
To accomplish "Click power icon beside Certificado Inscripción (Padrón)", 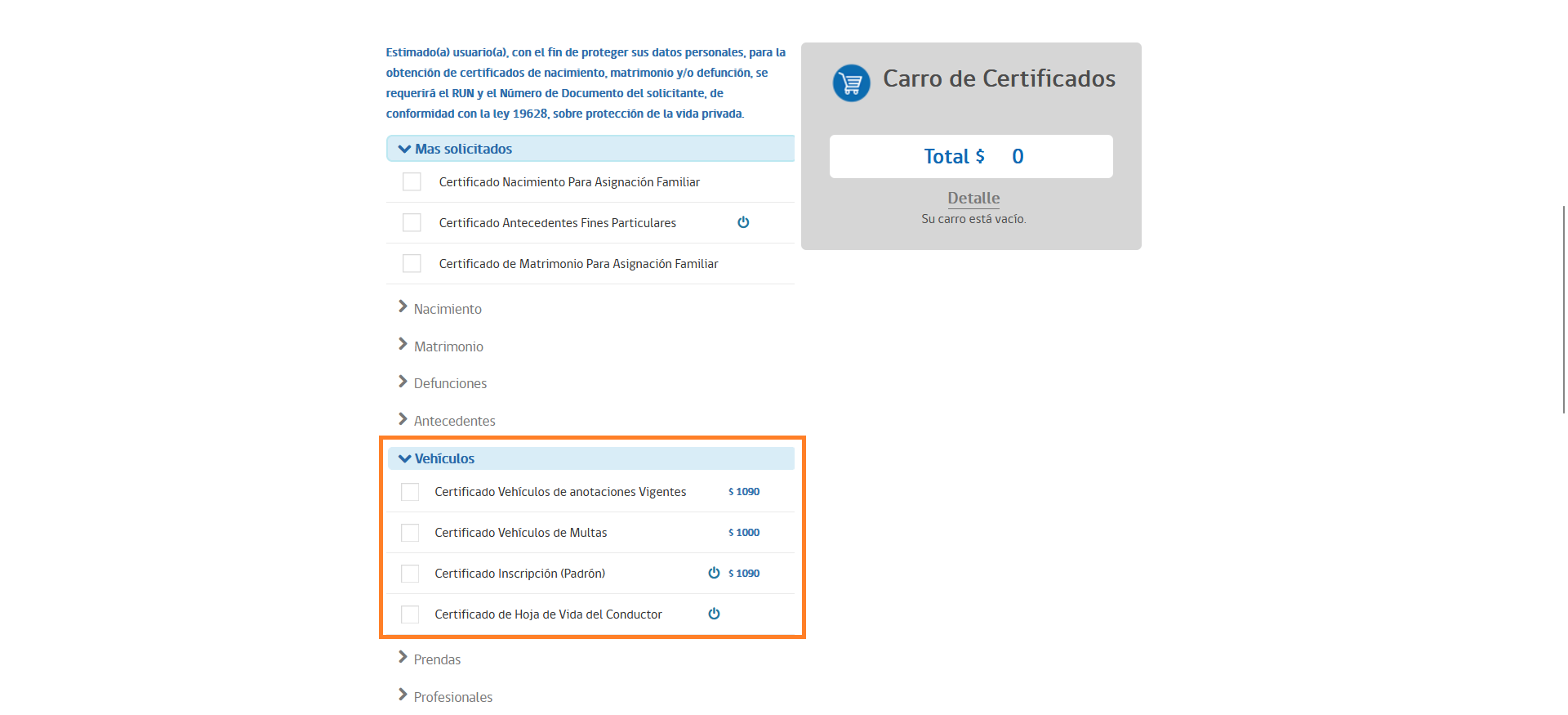I will point(714,573).
